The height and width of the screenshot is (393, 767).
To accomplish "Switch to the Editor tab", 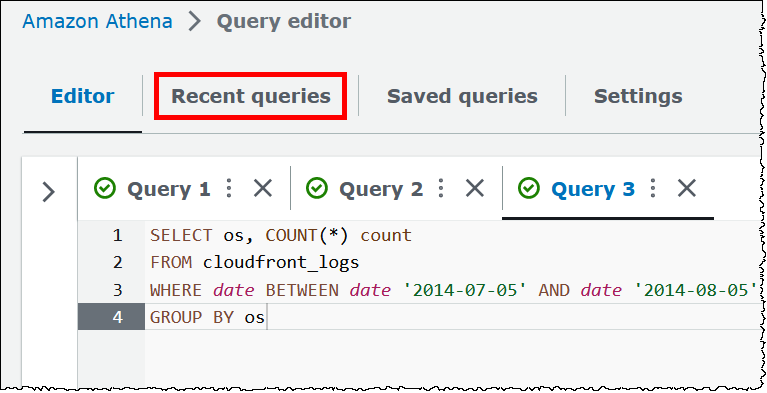I will [83, 96].
